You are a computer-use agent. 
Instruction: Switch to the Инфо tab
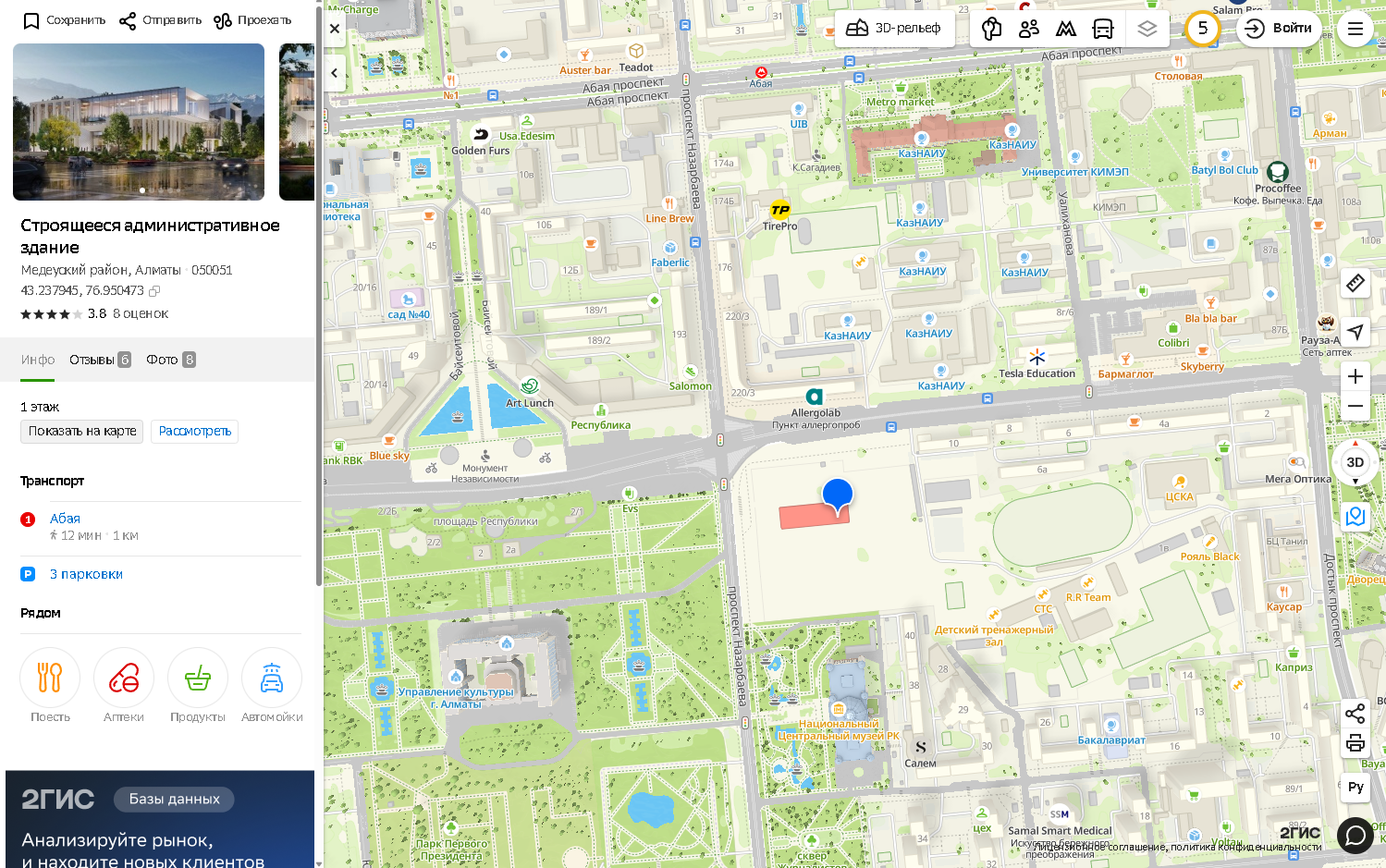click(38, 360)
